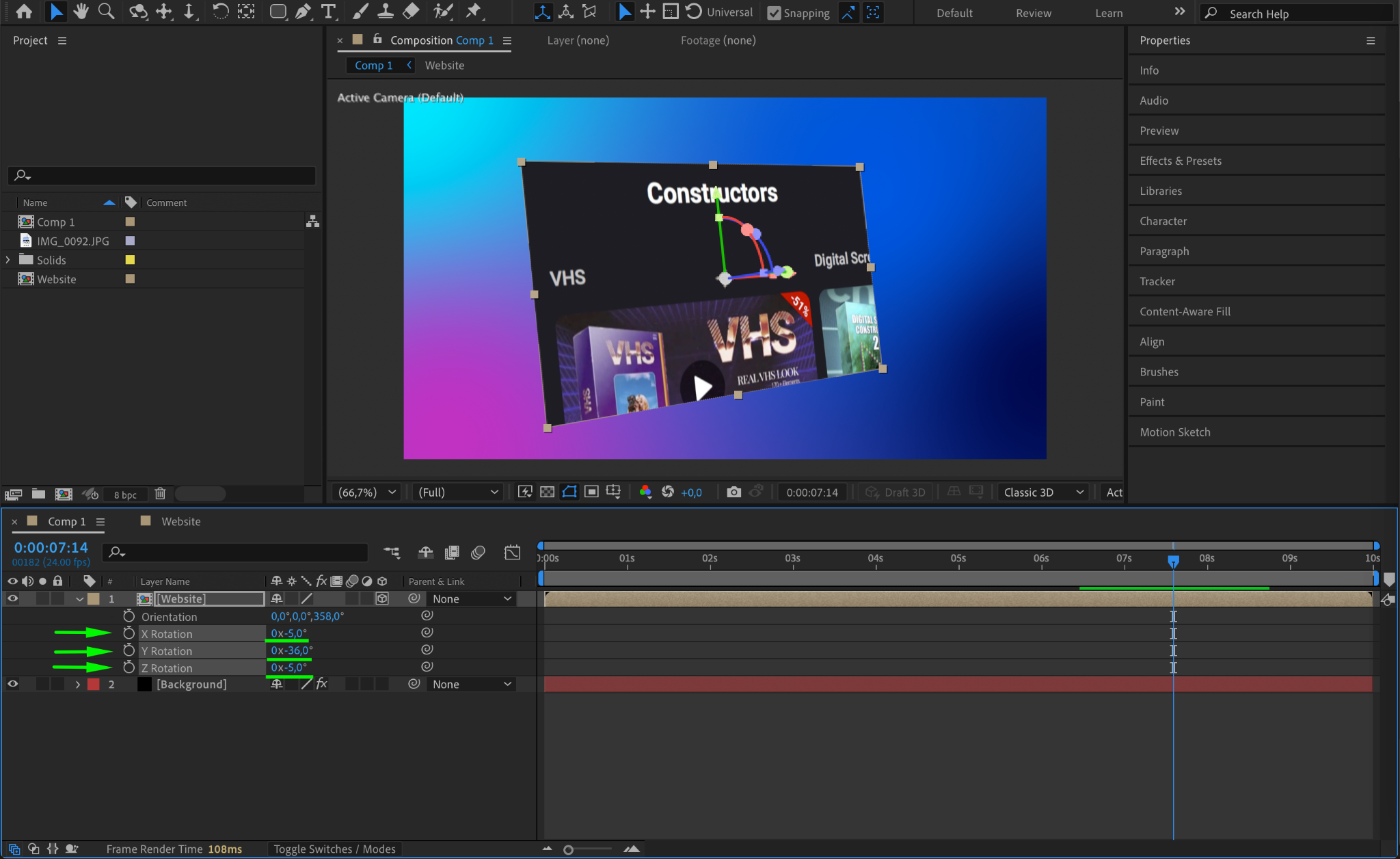
Task: Open the magnification 66,7% dropdown
Action: (x=368, y=492)
